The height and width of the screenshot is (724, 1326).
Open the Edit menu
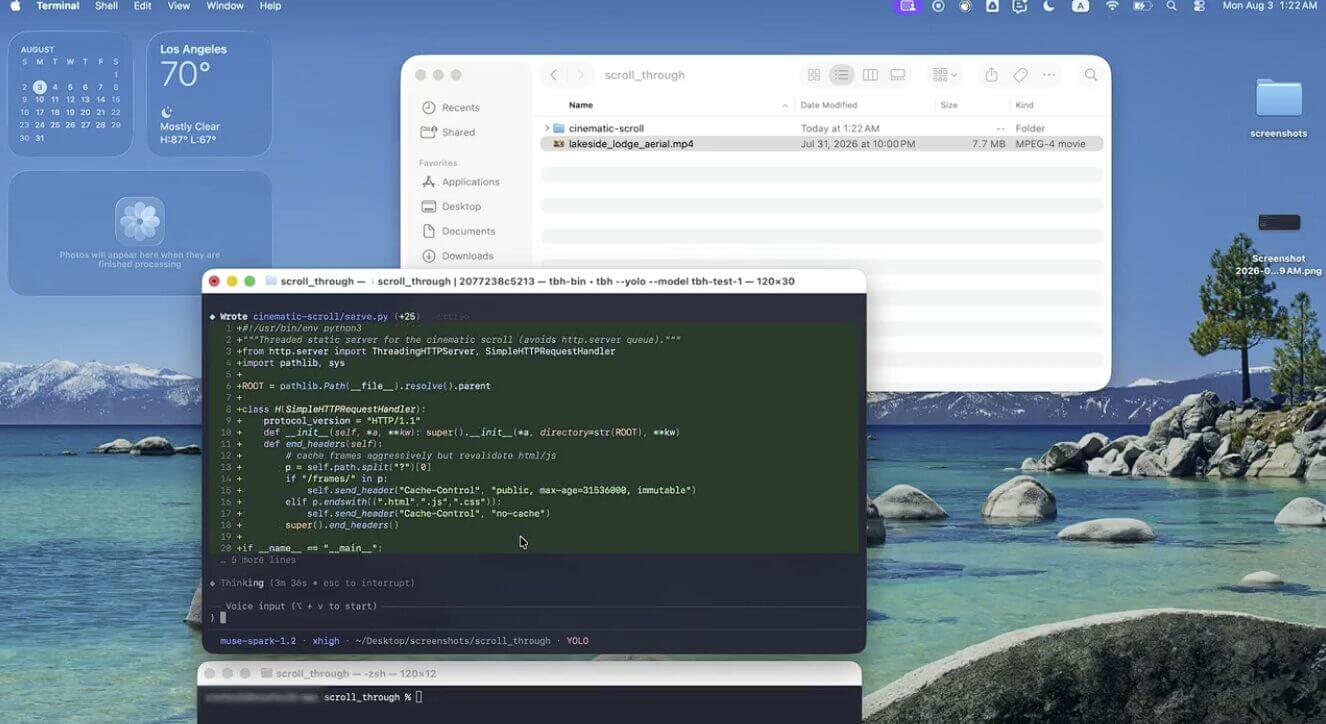pyautogui.click(x=143, y=6)
